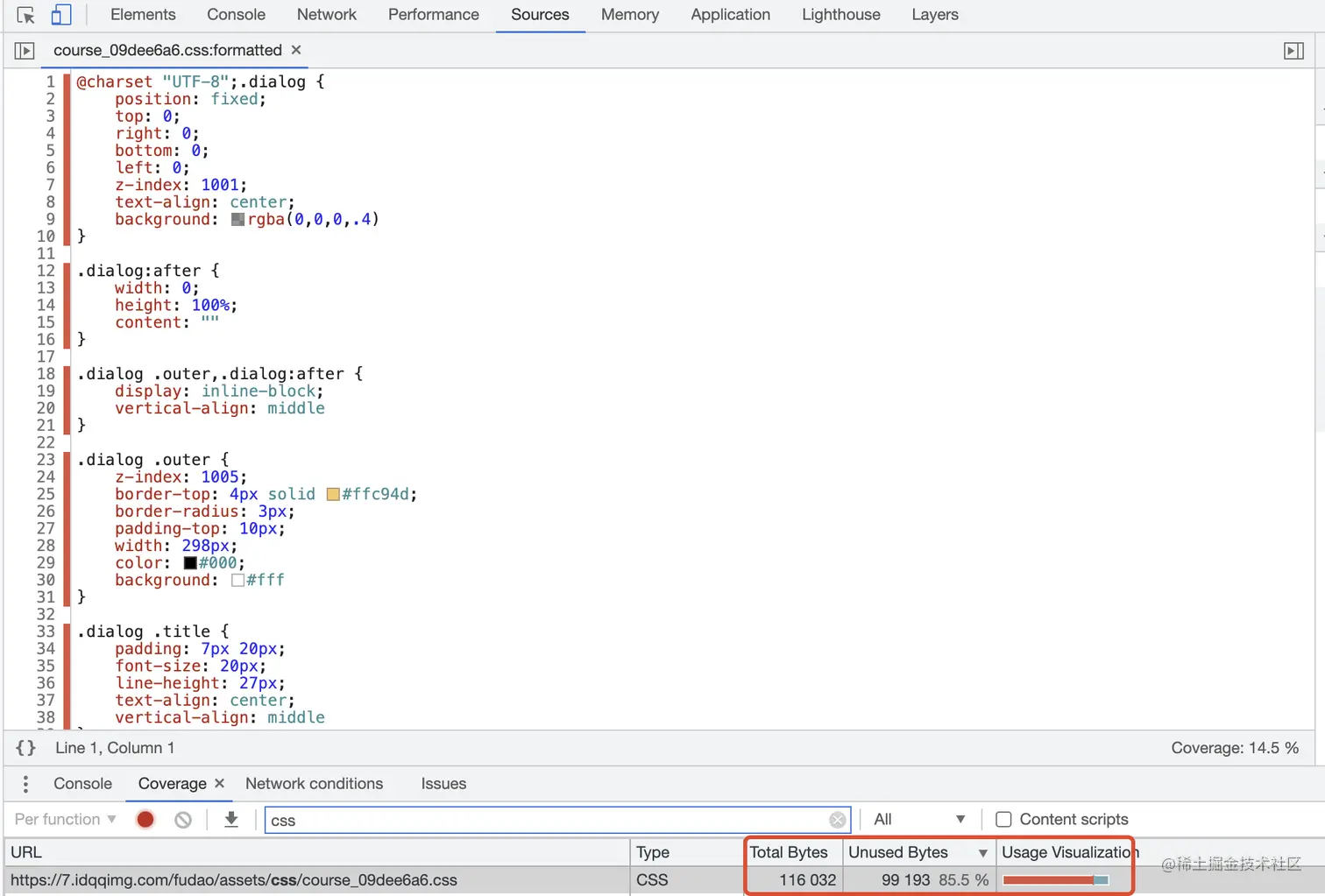
Task: Clear the css filter text field
Action: pos(838,820)
